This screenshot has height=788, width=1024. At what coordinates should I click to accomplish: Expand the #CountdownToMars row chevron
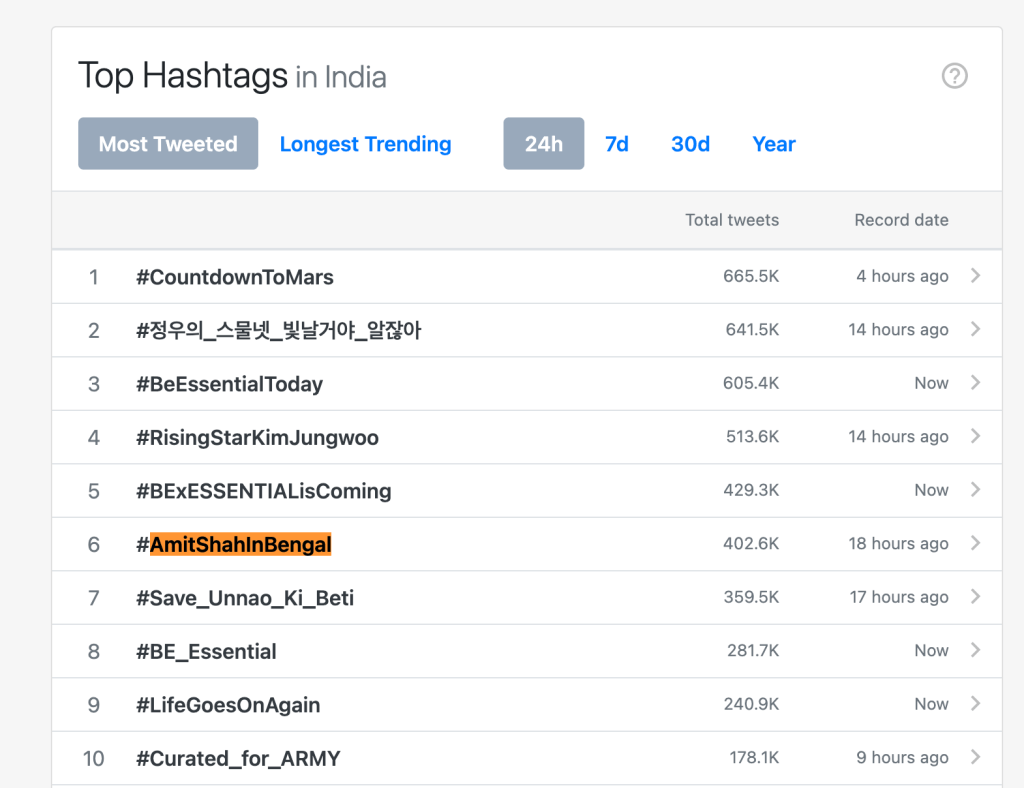(975, 276)
